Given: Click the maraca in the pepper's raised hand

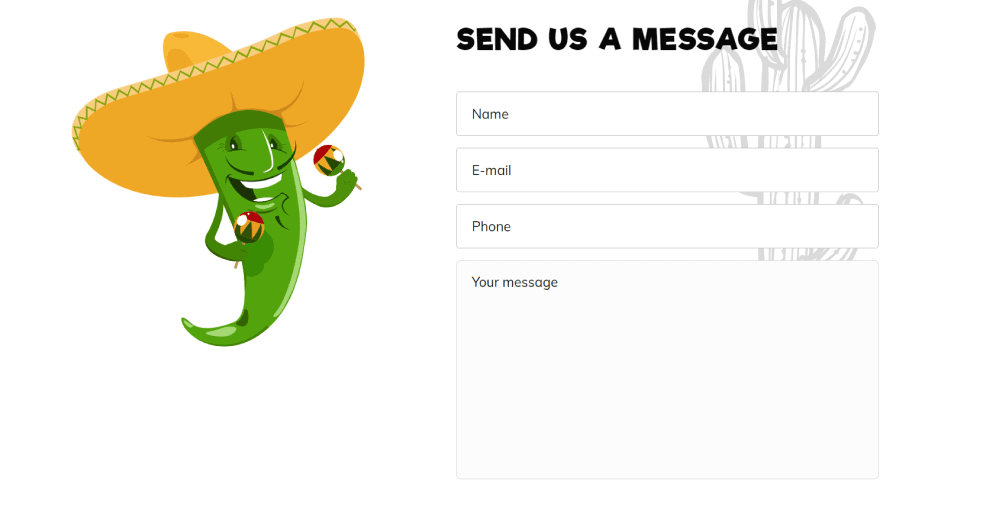Looking at the screenshot, I should [330, 161].
